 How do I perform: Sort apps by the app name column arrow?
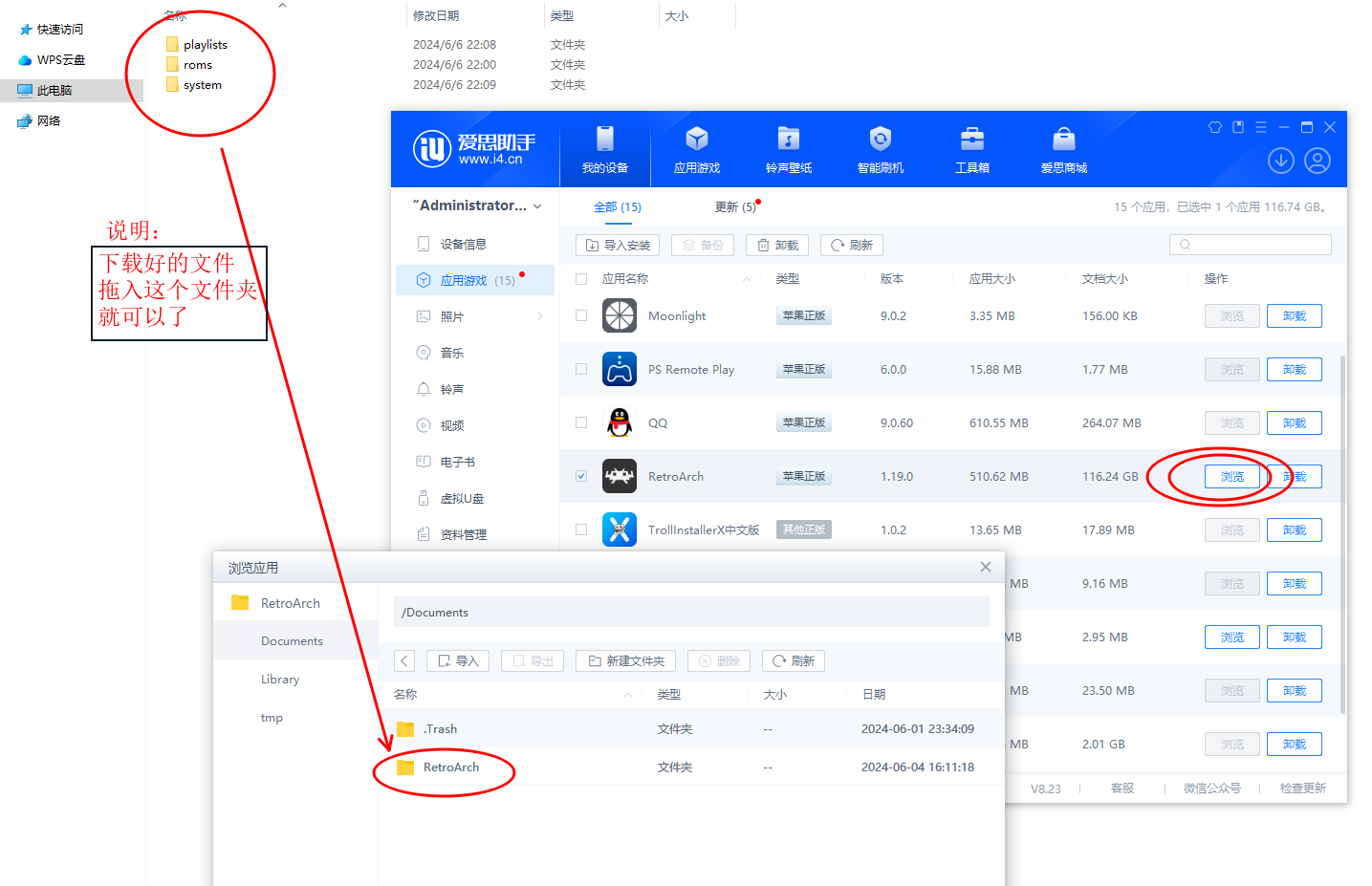(746, 279)
